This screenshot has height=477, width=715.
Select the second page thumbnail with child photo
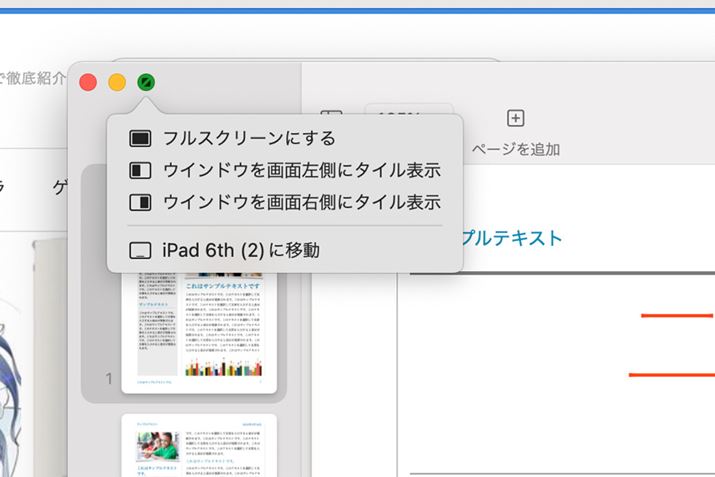(198, 445)
